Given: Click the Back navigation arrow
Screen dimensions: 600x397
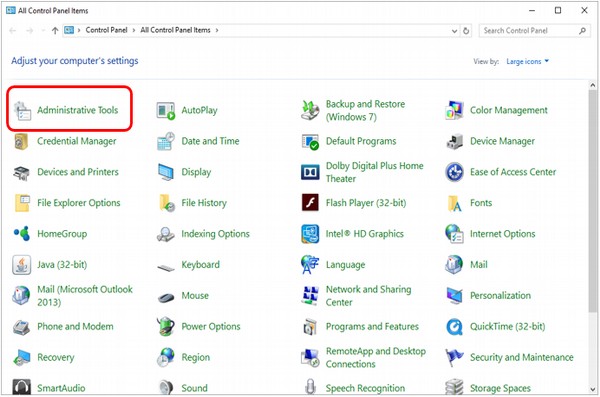Looking at the screenshot, I should [x=13, y=31].
